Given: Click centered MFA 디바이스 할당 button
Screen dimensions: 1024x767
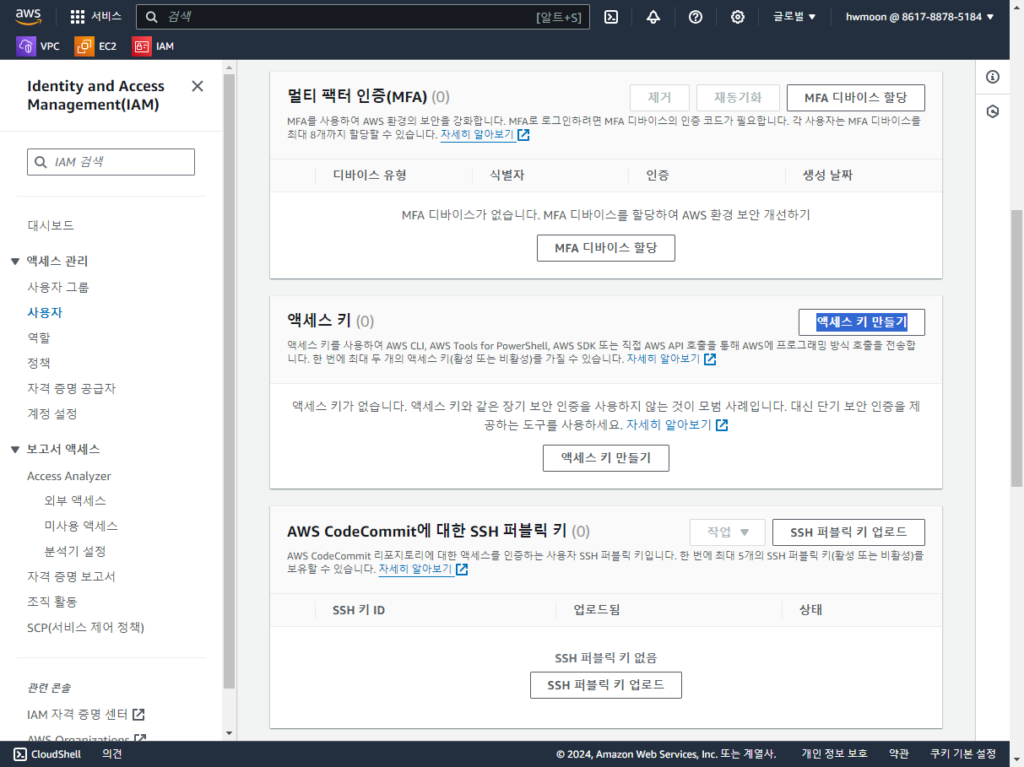Looking at the screenshot, I should coord(606,248).
